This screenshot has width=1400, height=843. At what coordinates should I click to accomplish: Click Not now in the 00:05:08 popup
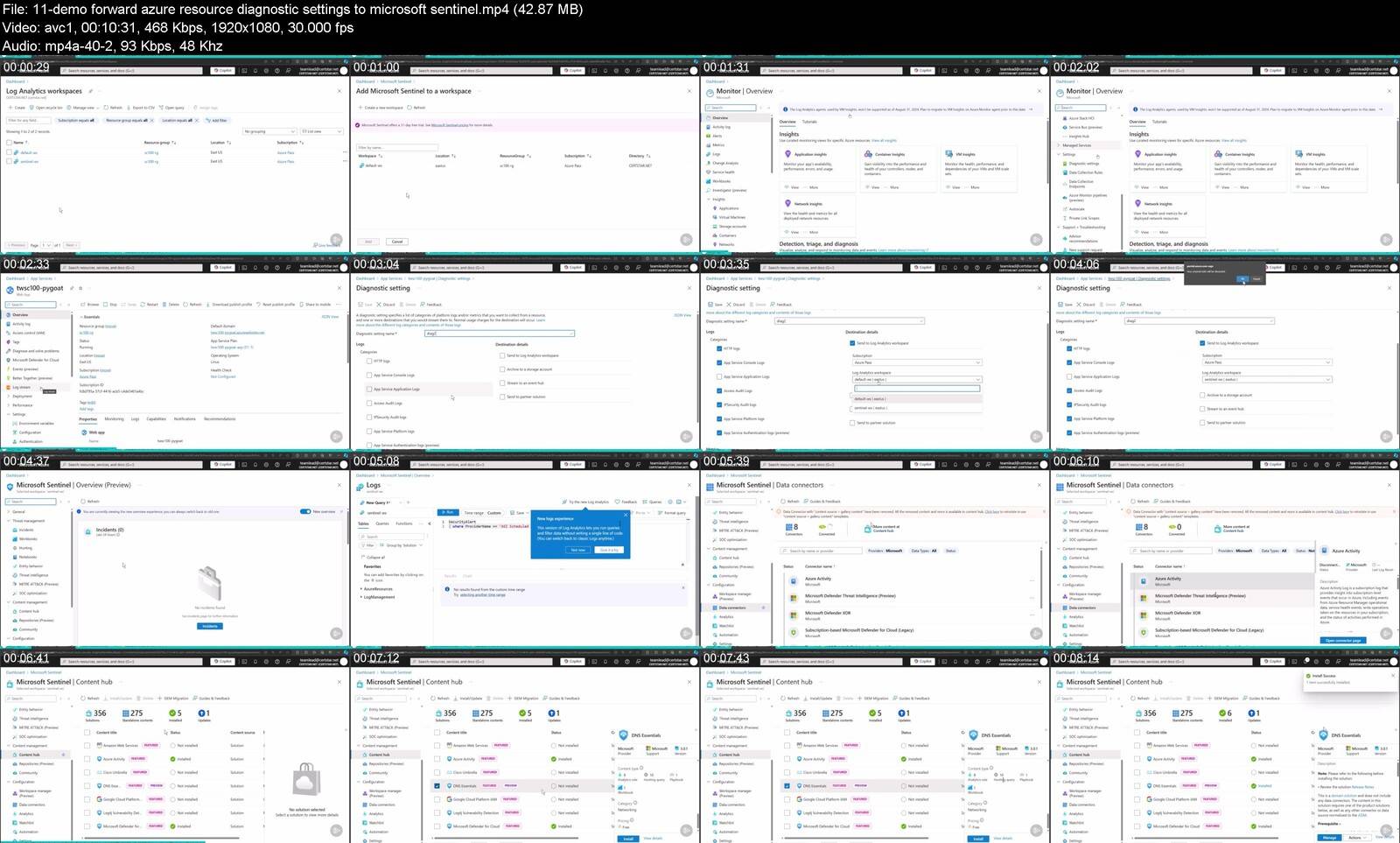tap(578, 550)
